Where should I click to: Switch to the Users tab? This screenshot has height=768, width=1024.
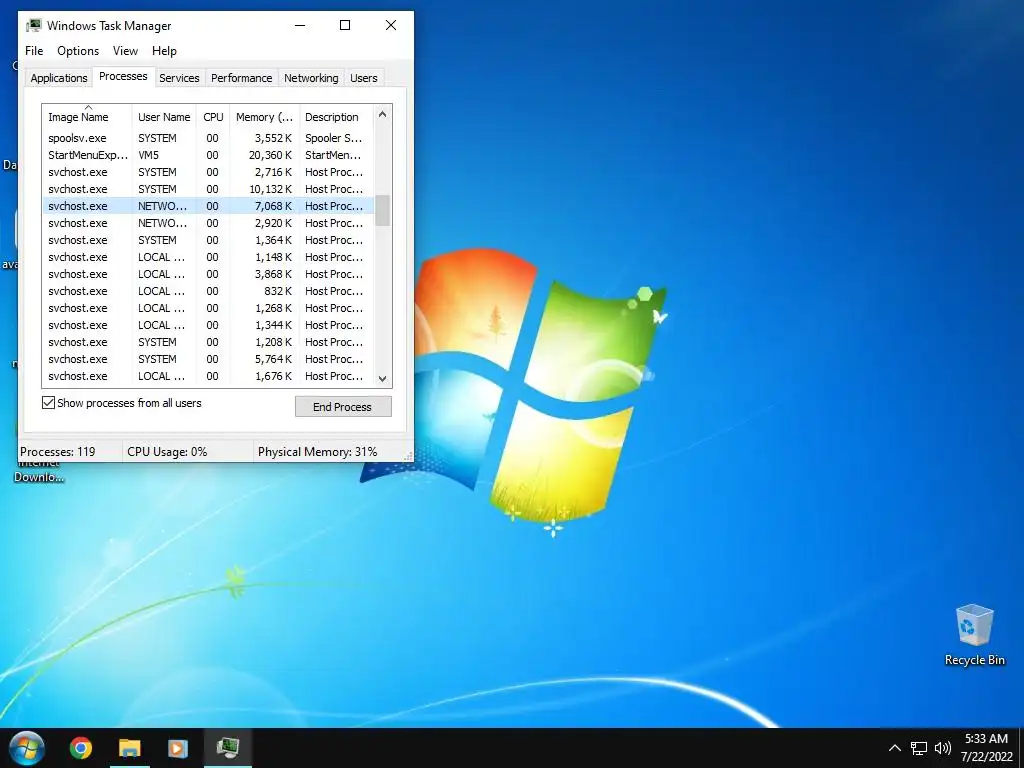(363, 78)
